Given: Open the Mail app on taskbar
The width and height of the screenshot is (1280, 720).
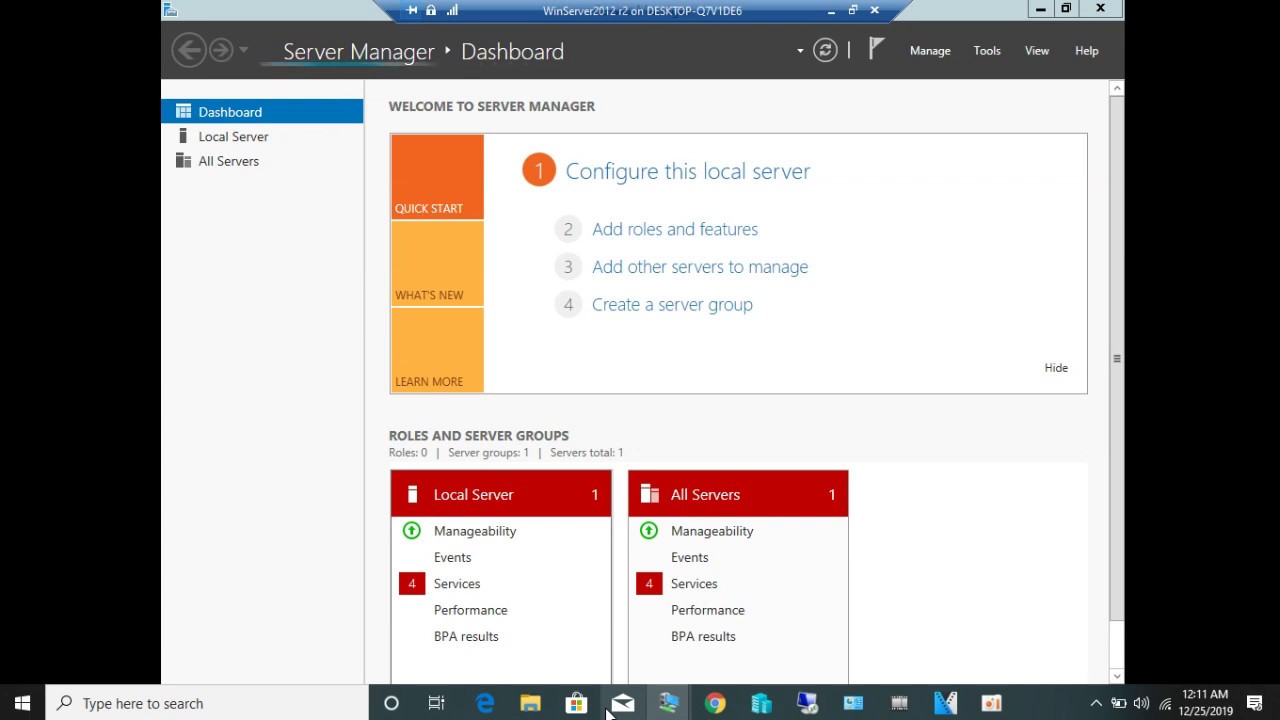Looking at the screenshot, I should 623,703.
